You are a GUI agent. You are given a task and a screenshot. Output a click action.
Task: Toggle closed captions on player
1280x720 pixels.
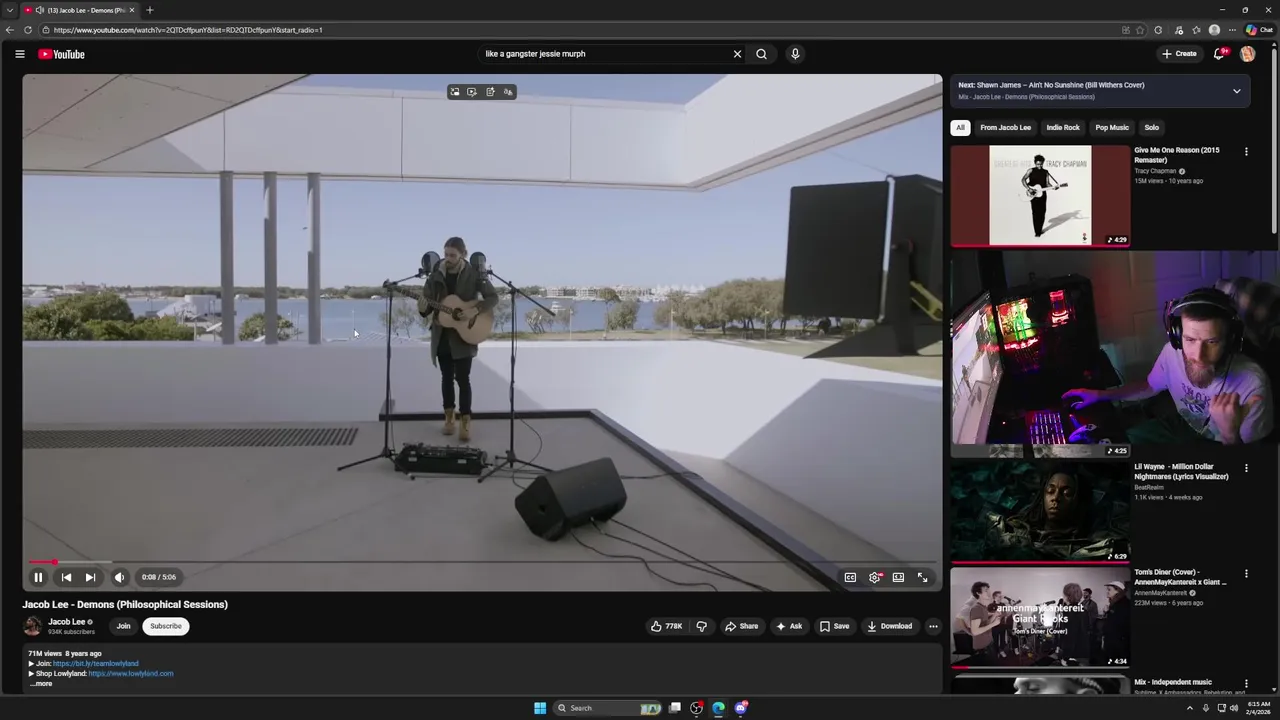coord(850,577)
